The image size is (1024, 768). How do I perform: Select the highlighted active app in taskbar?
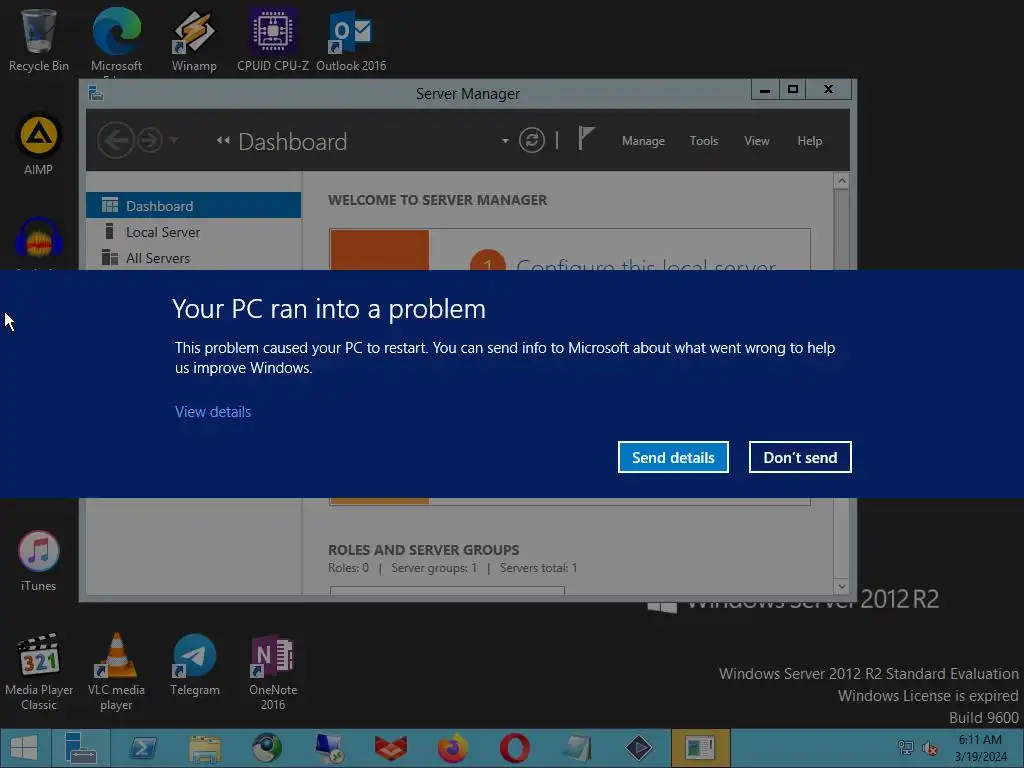pyautogui.click(x=700, y=748)
